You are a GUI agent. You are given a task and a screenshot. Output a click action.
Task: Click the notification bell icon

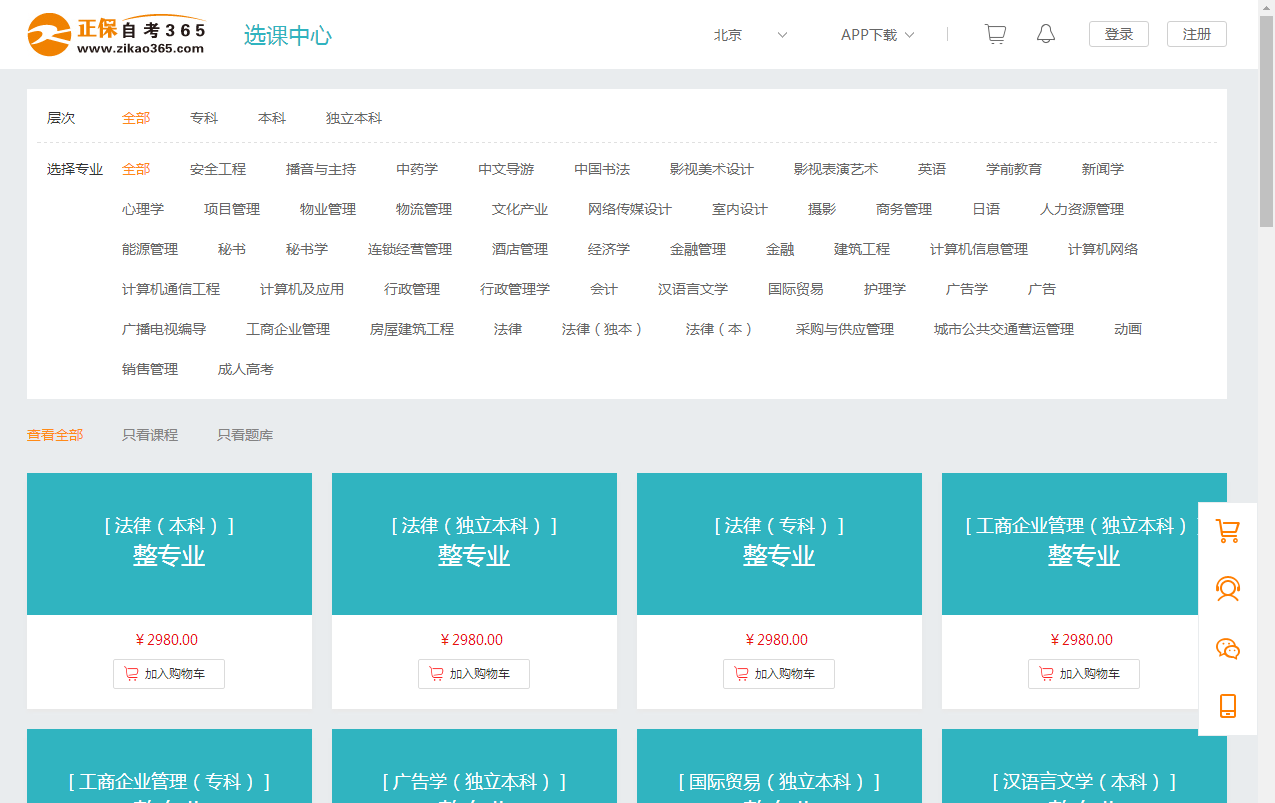[1046, 34]
